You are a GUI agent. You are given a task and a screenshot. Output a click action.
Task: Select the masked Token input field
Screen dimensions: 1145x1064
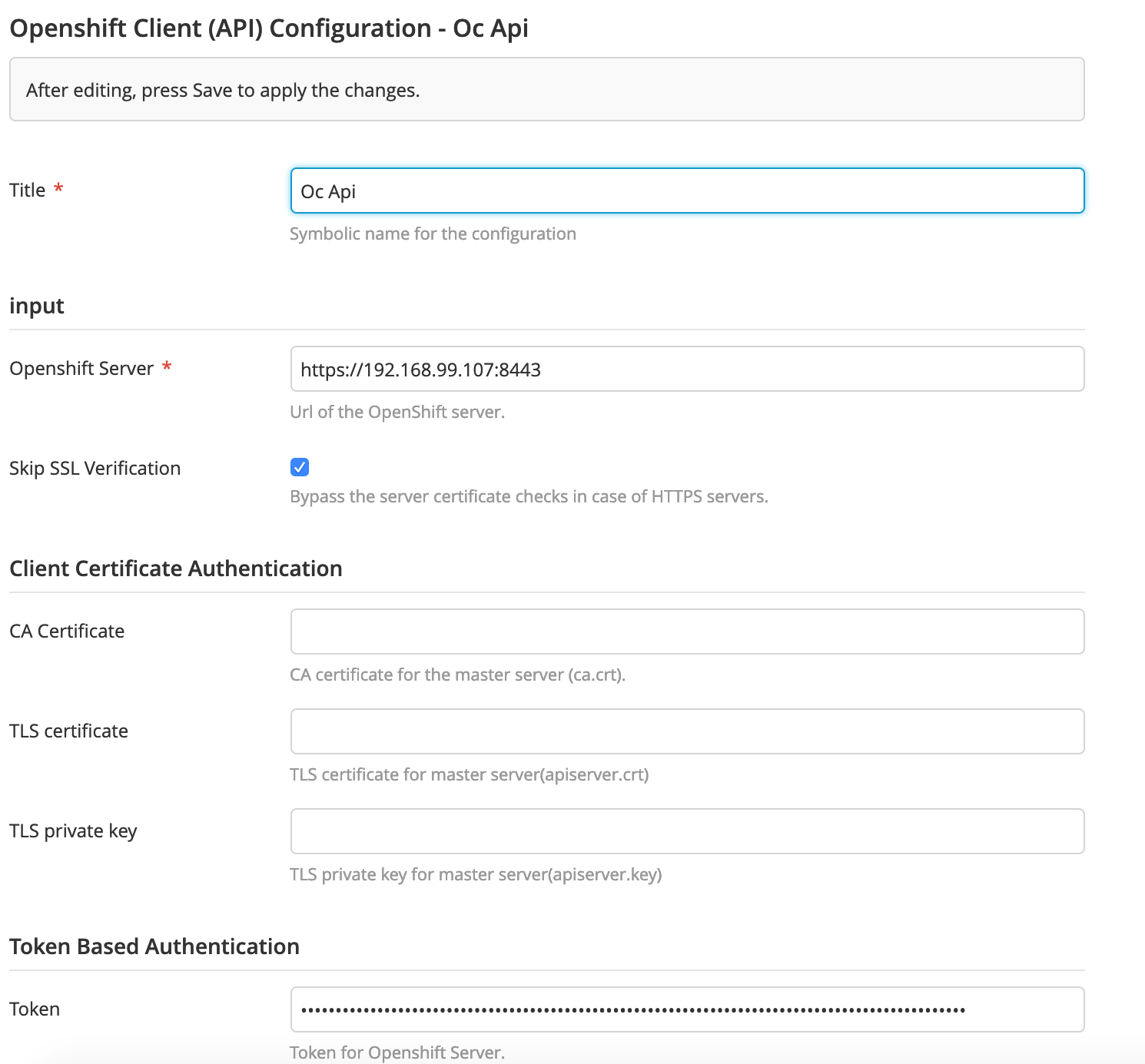click(x=686, y=1009)
